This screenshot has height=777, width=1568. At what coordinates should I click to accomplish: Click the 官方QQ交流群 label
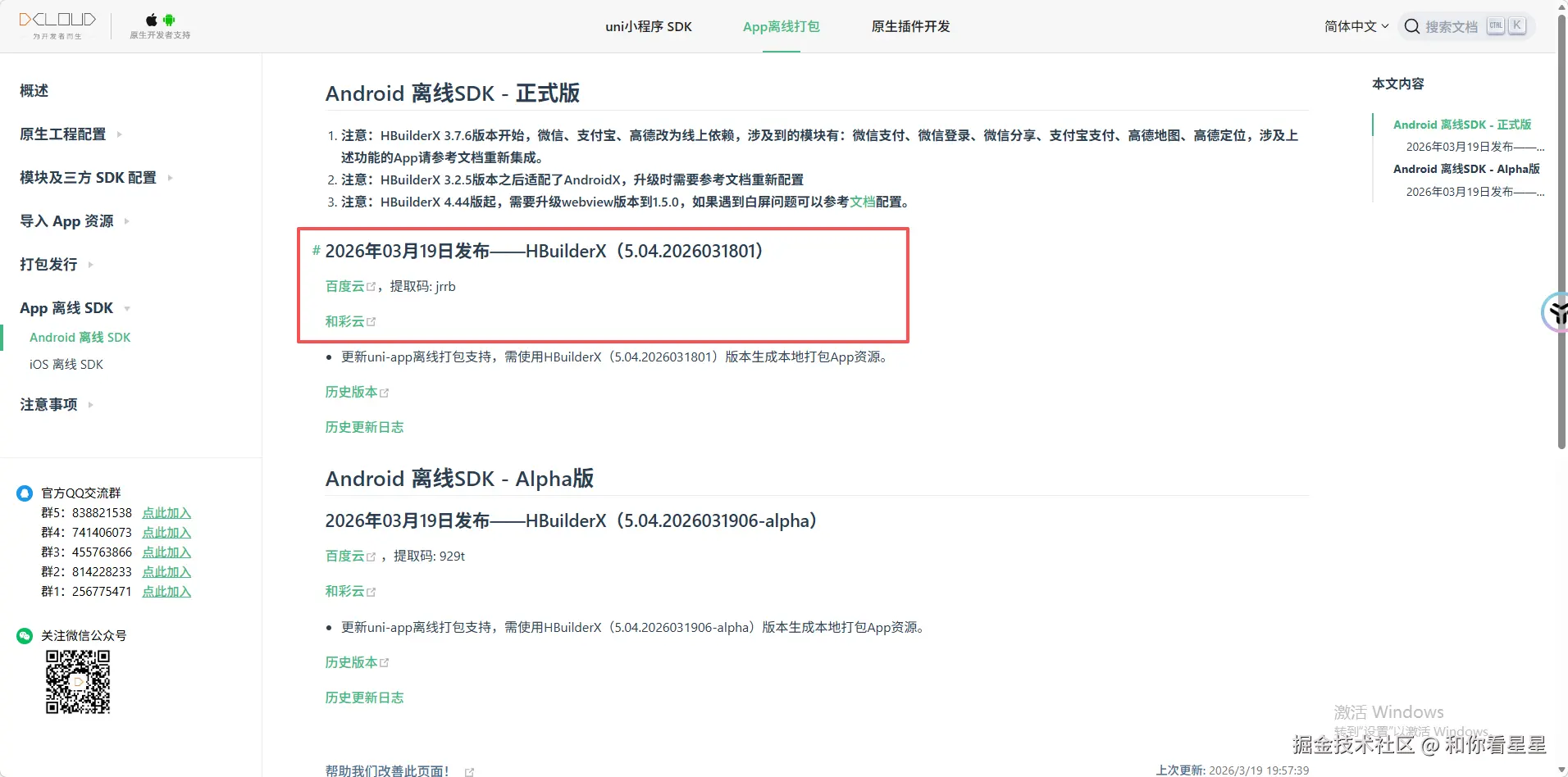click(81, 493)
